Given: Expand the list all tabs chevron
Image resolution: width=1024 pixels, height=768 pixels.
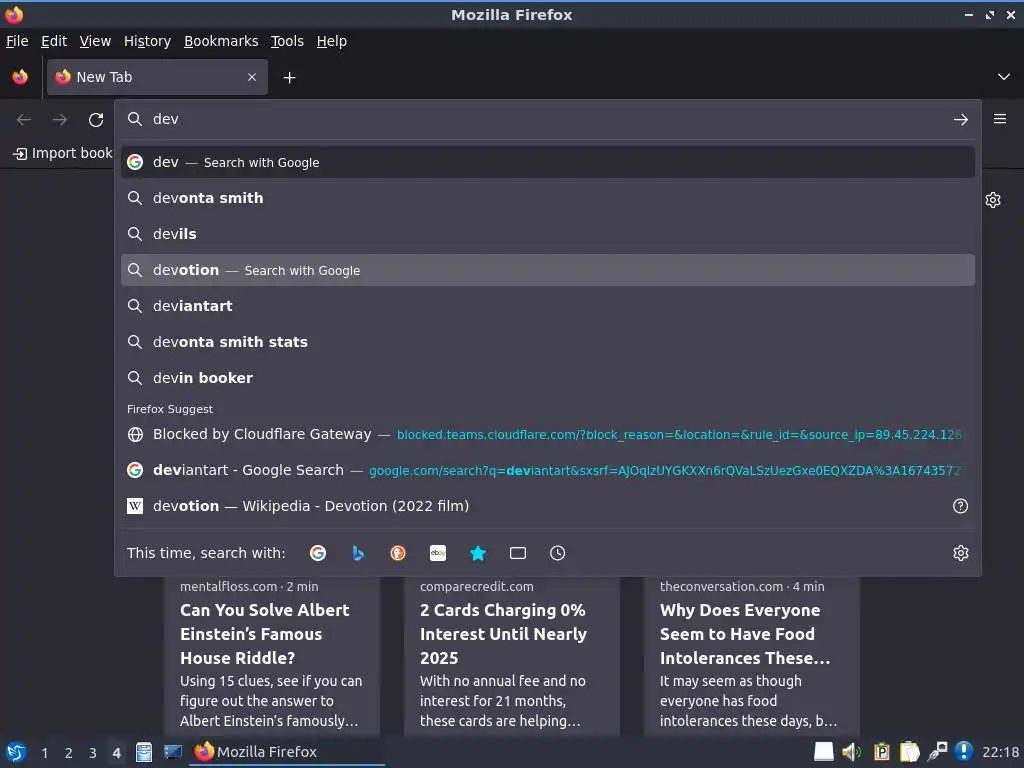Looking at the screenshot, I should click(1004, 77).
